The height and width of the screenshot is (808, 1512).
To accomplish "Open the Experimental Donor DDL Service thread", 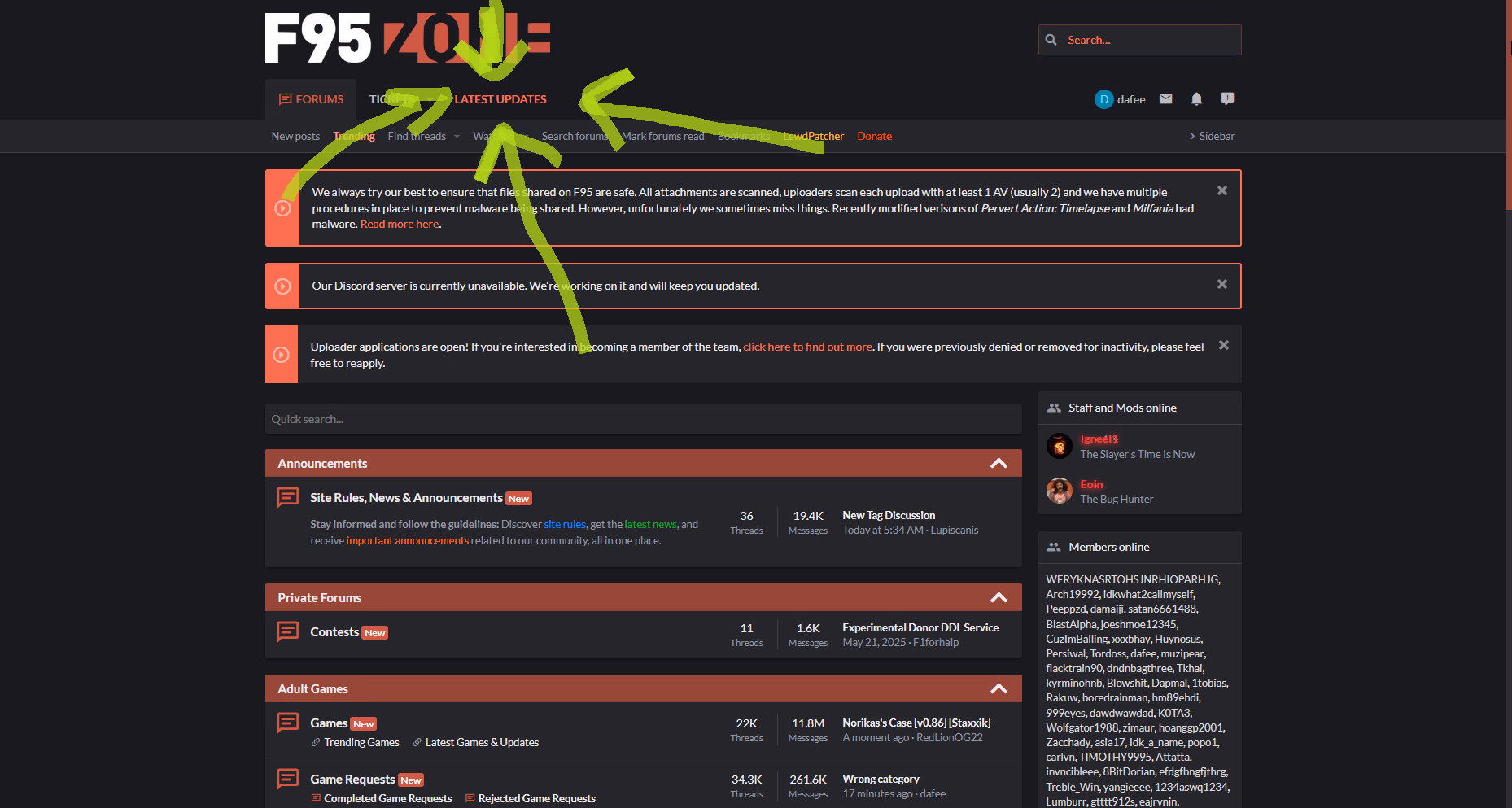I will (920, 627).
